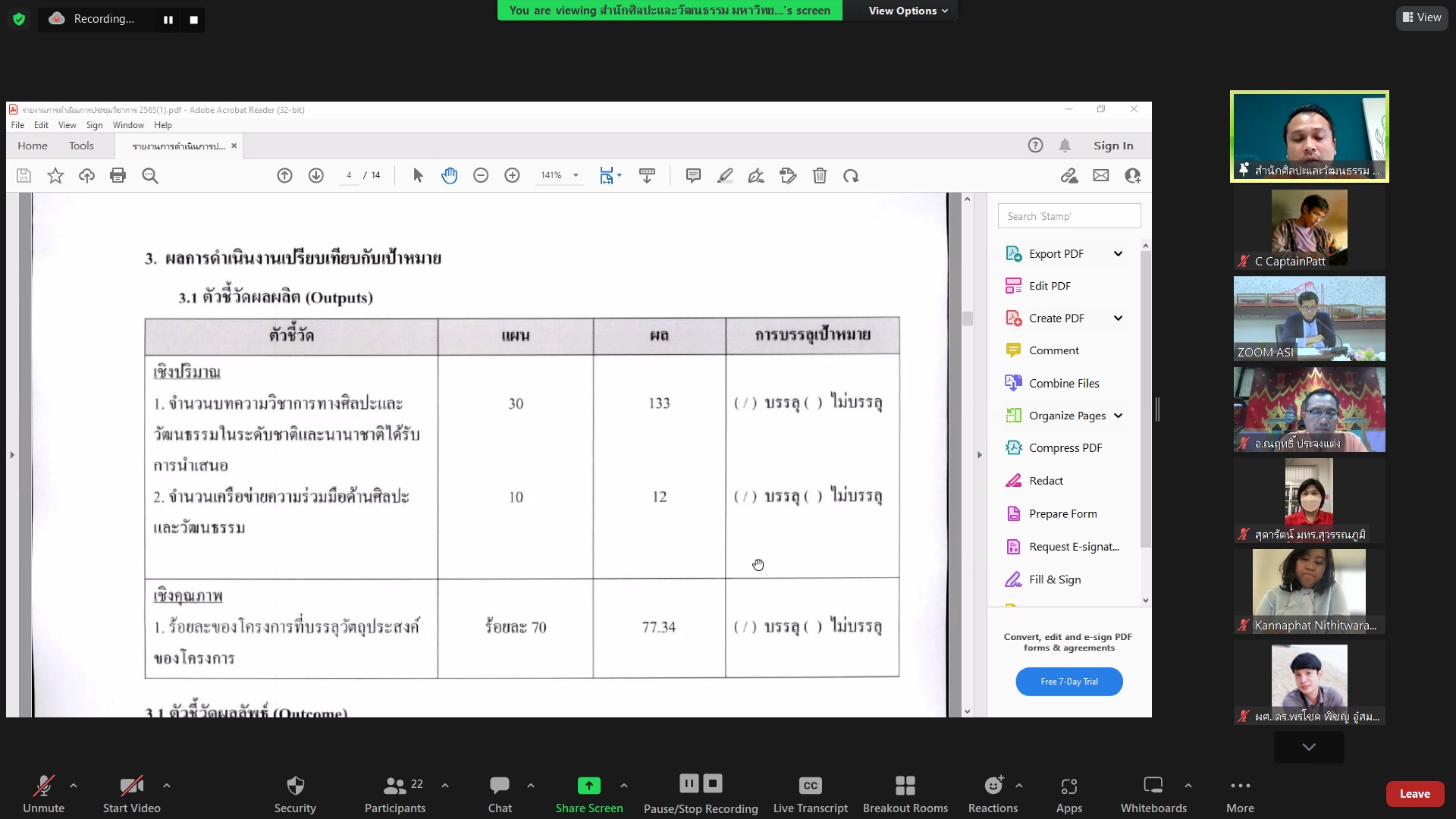The width and height of the screenshot is (1456, 819).
Task: Click the Comment tool icon
Action: (x=693, y=176)
